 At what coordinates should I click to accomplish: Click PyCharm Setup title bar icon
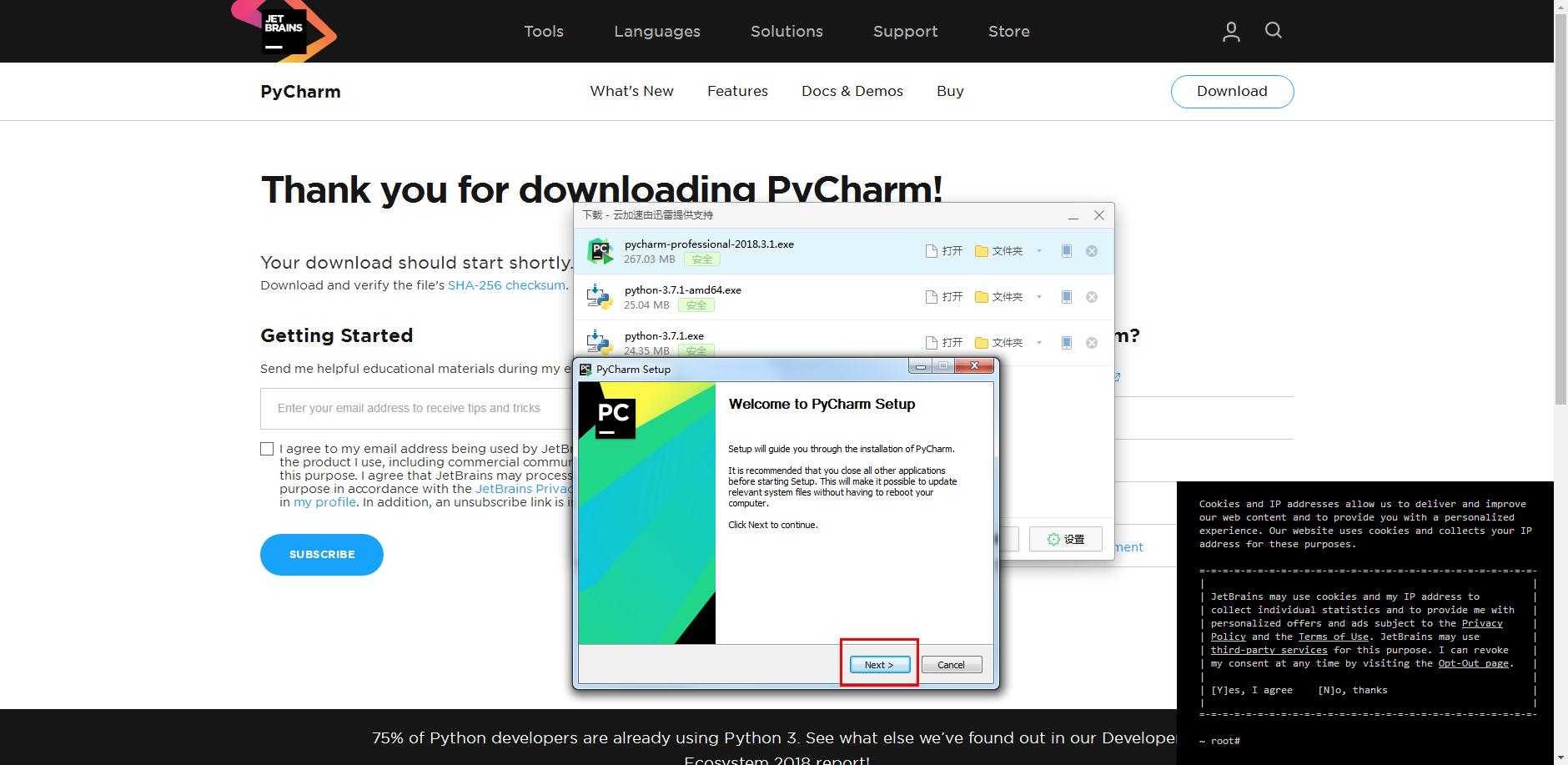click(585, 369)
